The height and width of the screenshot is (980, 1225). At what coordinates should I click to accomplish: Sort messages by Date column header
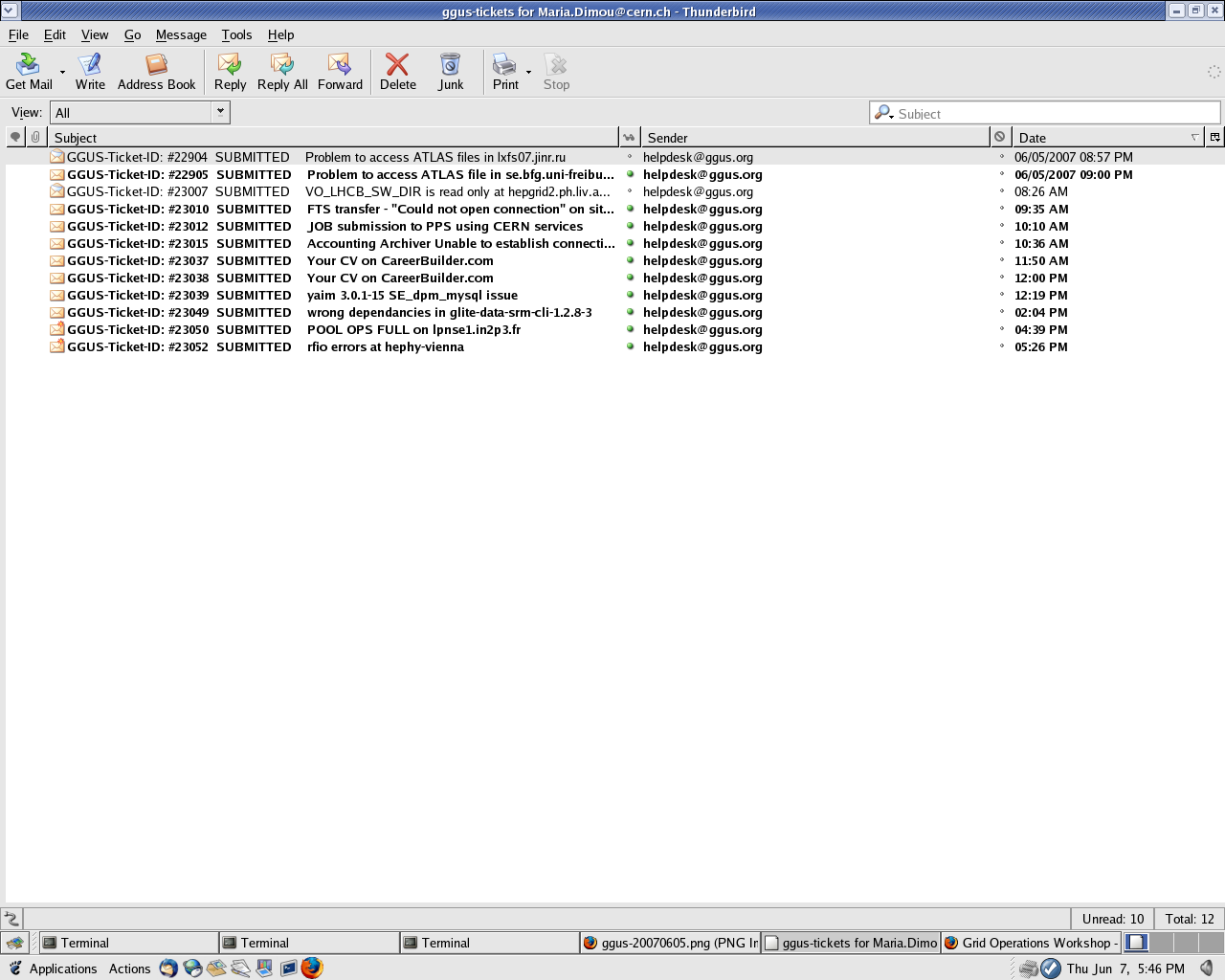click(1101, 138)
